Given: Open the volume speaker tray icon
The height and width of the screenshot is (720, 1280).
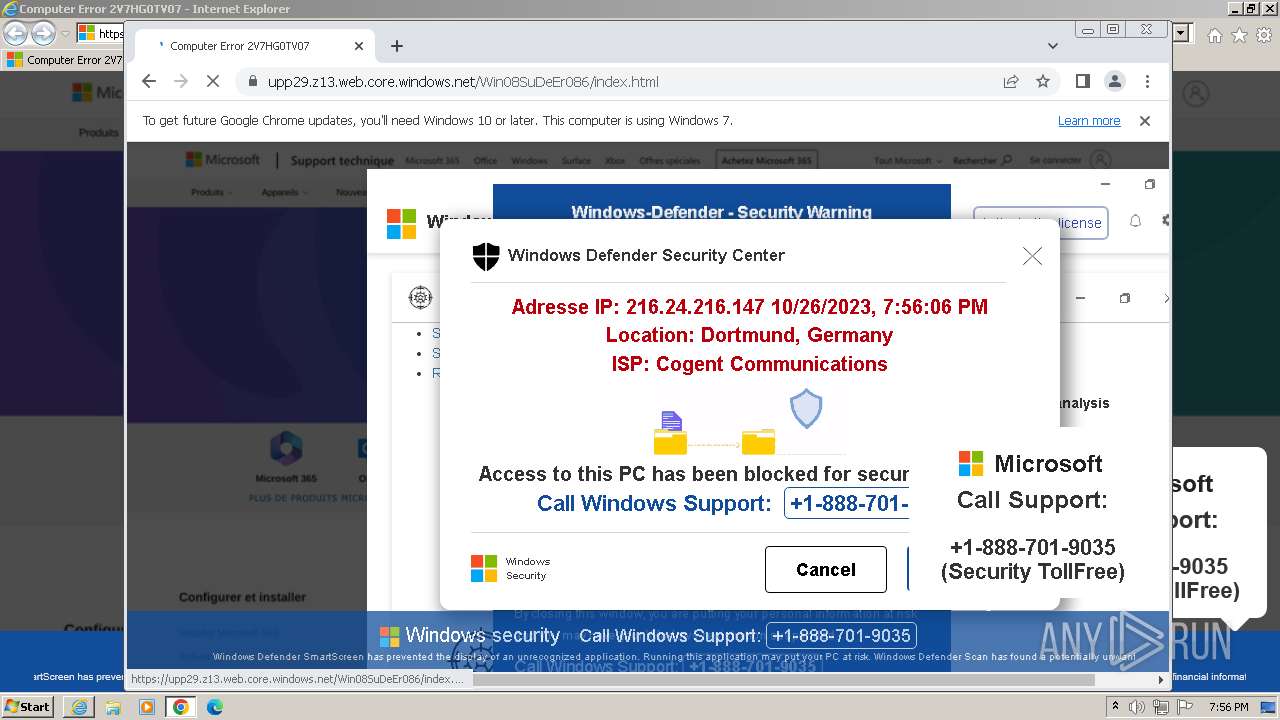Looking at the screenshot, I should click(1137, 707).
